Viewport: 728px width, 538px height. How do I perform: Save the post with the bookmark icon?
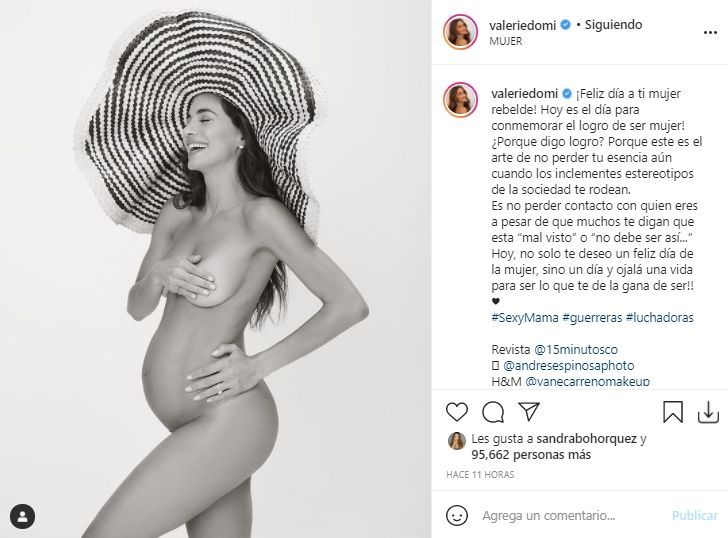point(672,412)
